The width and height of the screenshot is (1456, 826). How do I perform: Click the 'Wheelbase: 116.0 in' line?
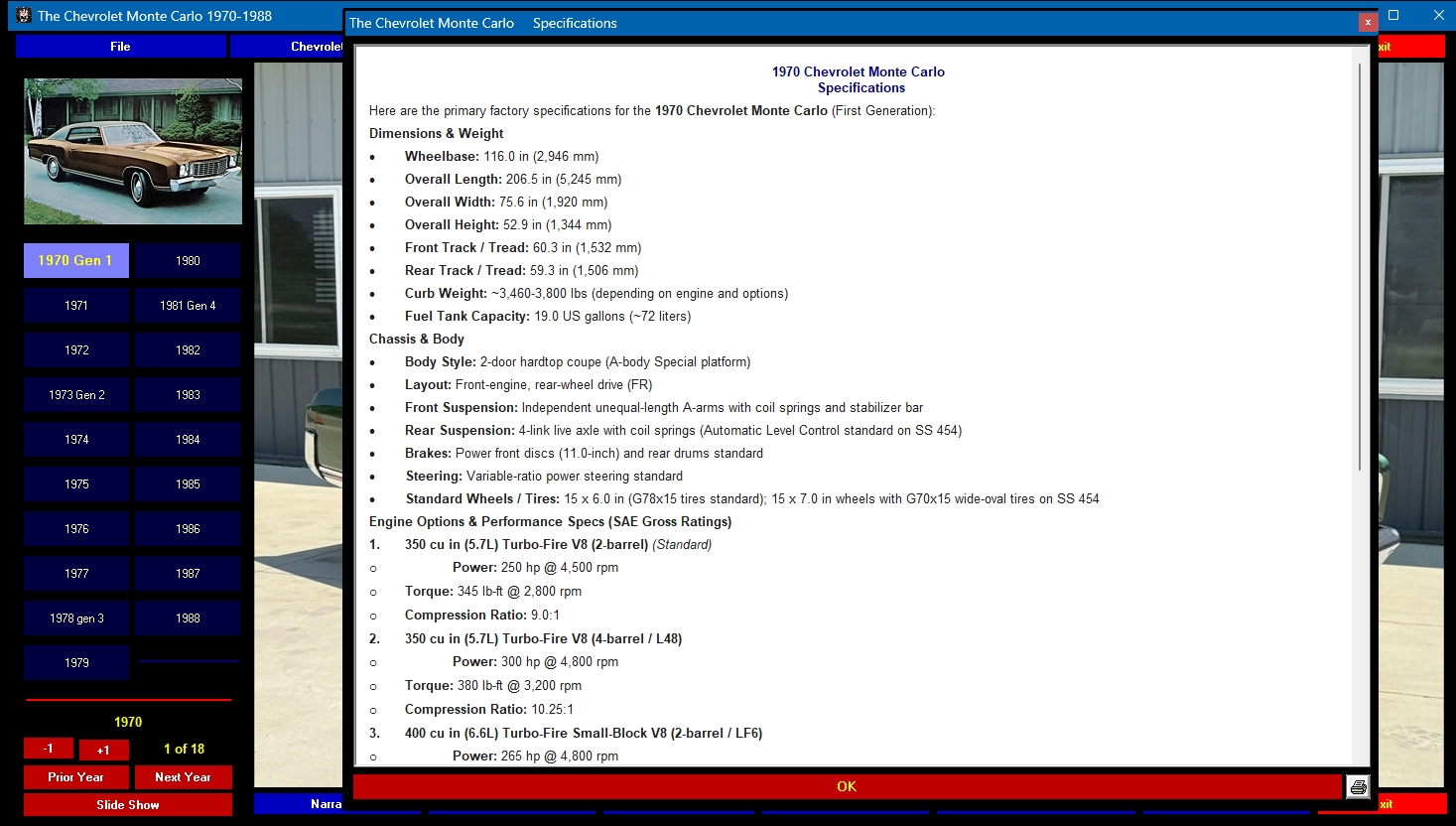[501, 156]
